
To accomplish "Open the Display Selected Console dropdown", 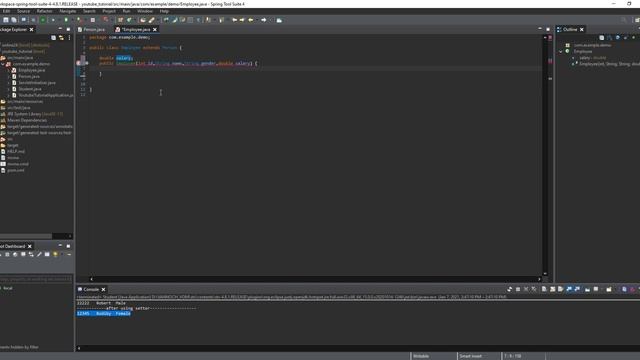I will coord(601,289).
